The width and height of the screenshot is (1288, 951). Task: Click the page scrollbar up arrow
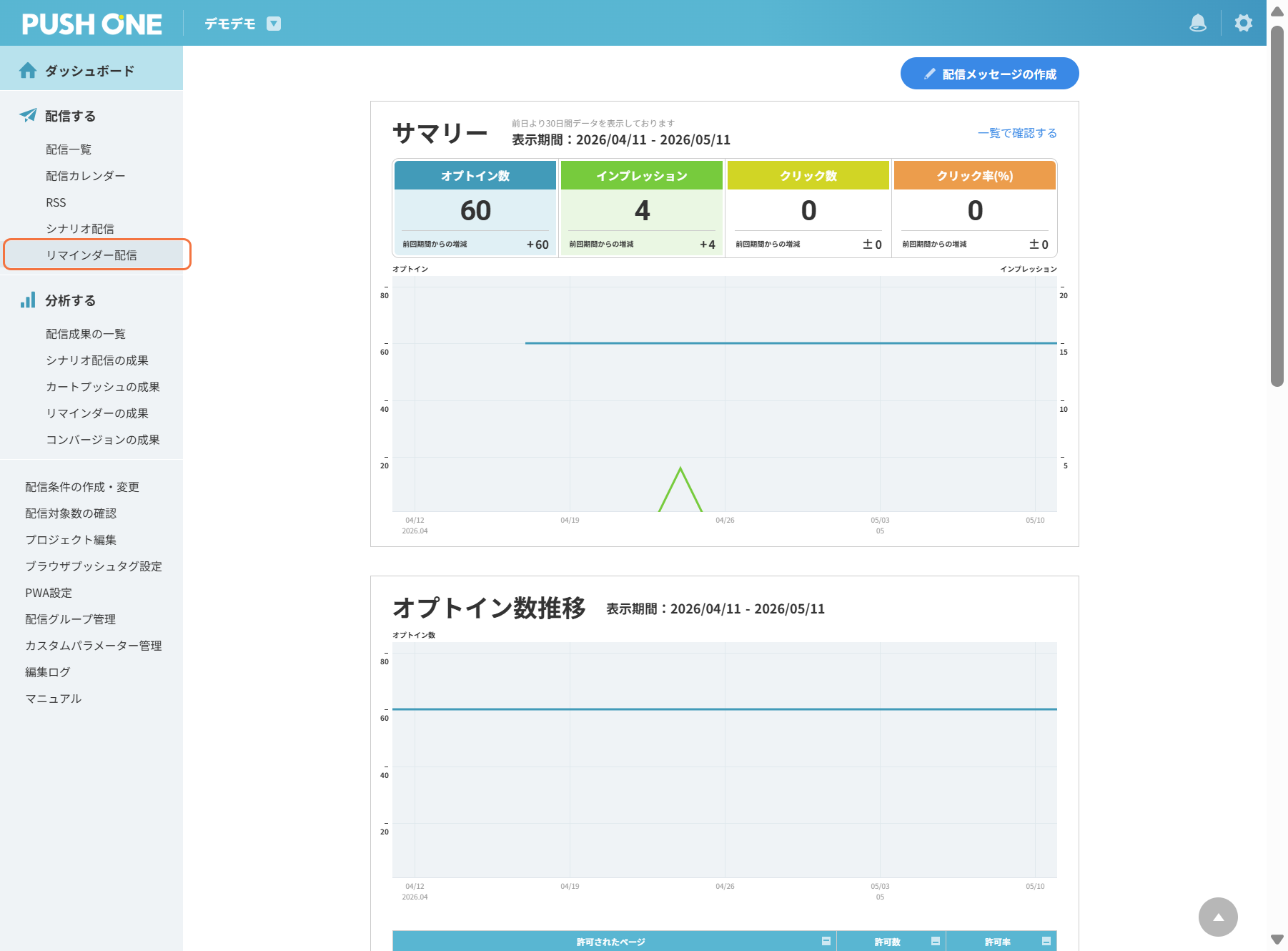point(1277,11)
